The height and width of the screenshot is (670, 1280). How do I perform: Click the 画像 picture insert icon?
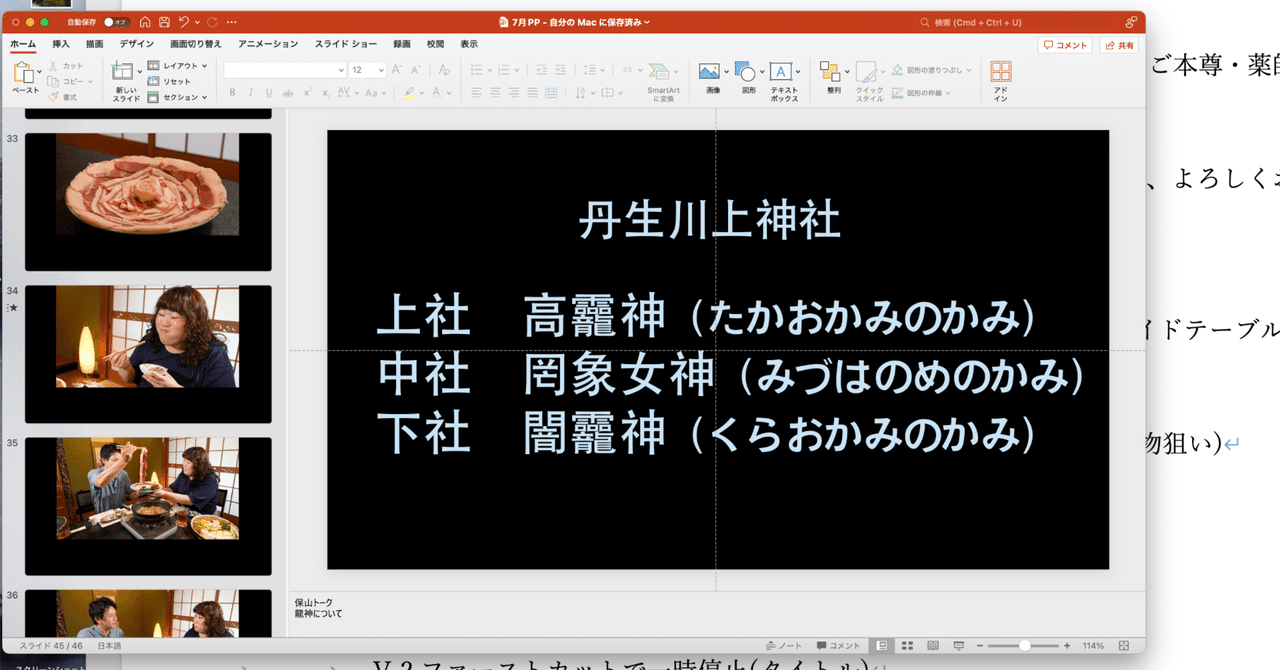pos(710,72)
